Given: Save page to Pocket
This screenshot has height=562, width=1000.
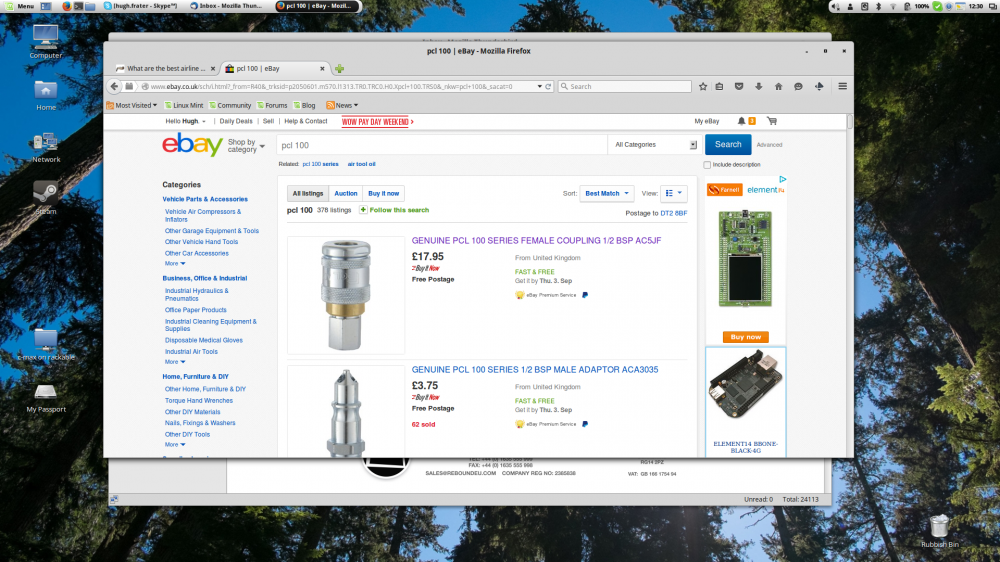Looking at the screenshot, I should point(739,86).
